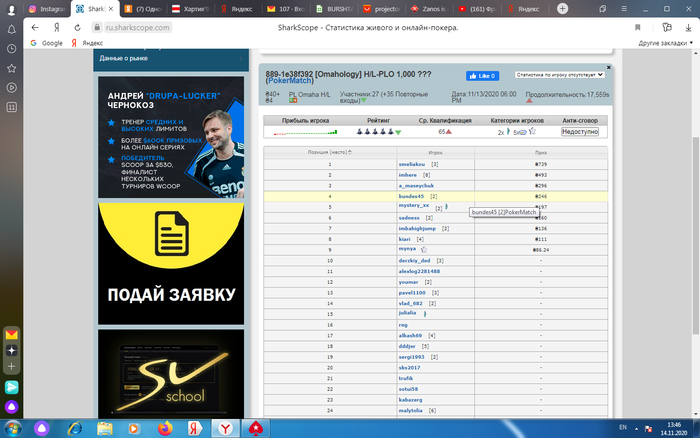Go back to the previous page
700x438 pixels.
click(x=35, y=28)
